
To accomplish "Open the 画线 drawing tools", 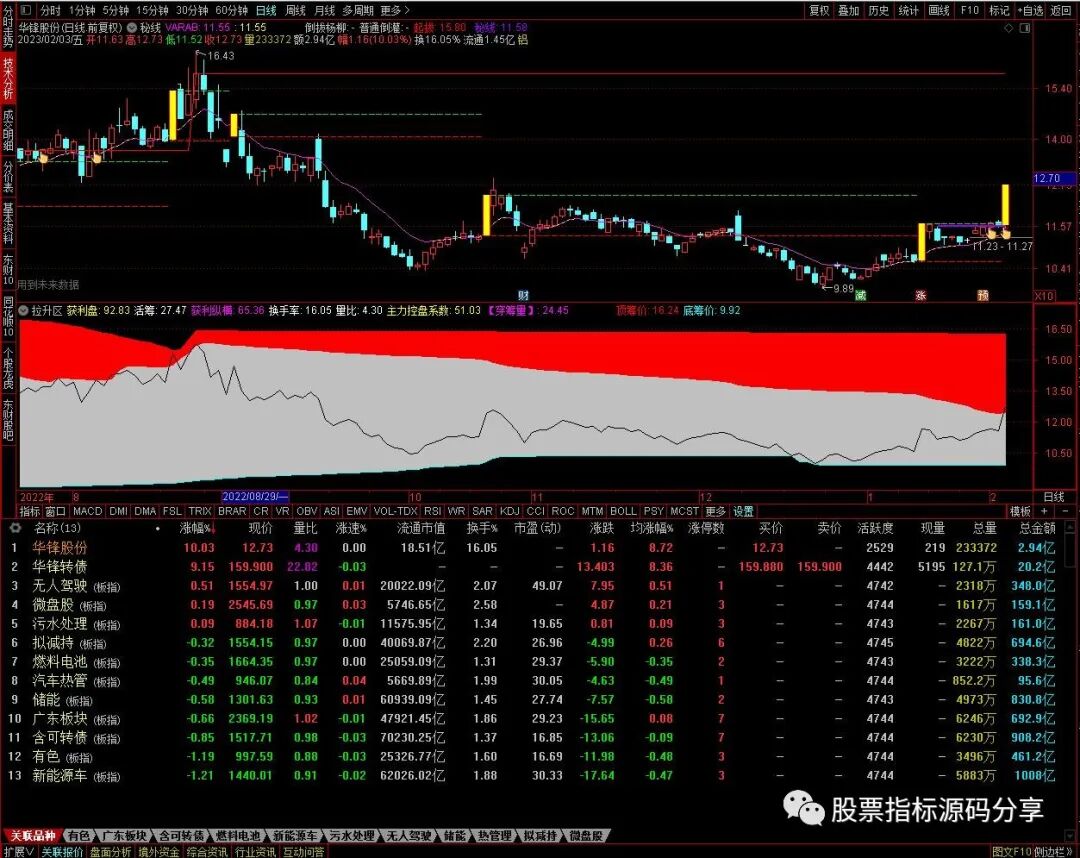I will point(939,10).
